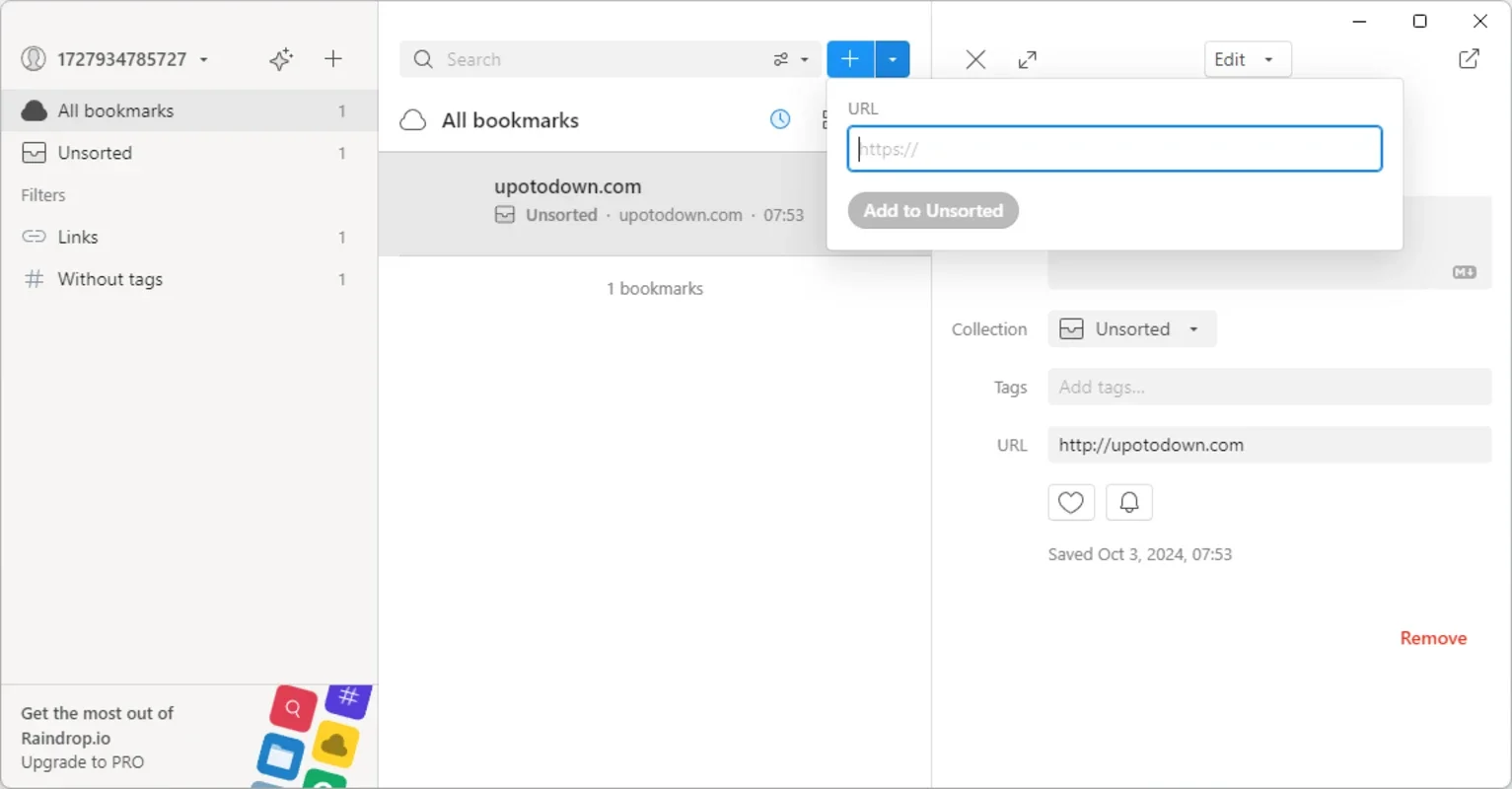Apply the Links filter

[189, 237]
